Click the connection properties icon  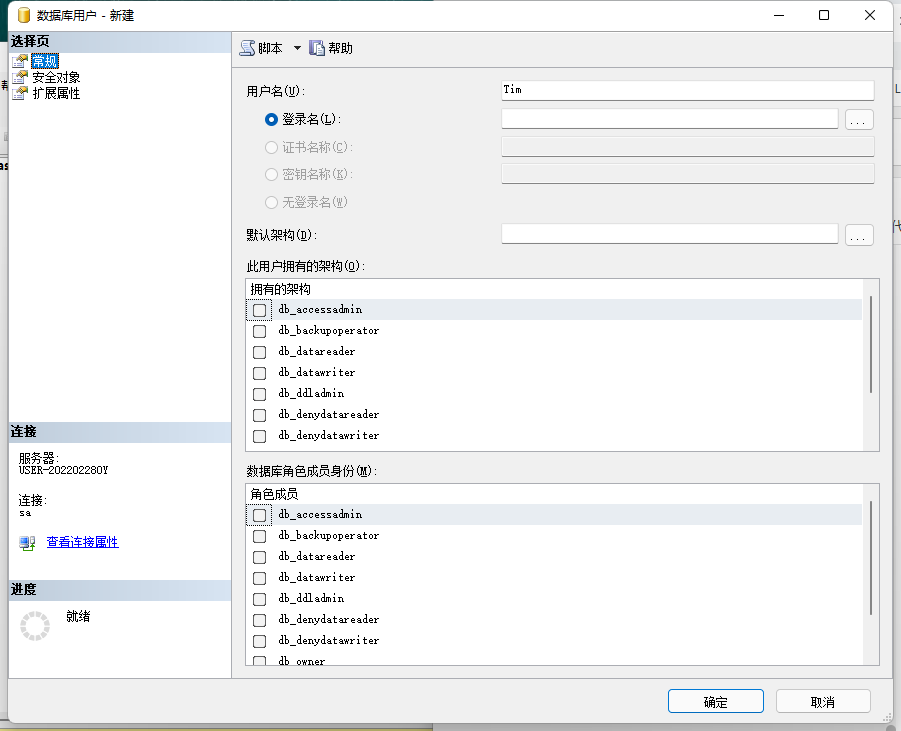point(27,543)
